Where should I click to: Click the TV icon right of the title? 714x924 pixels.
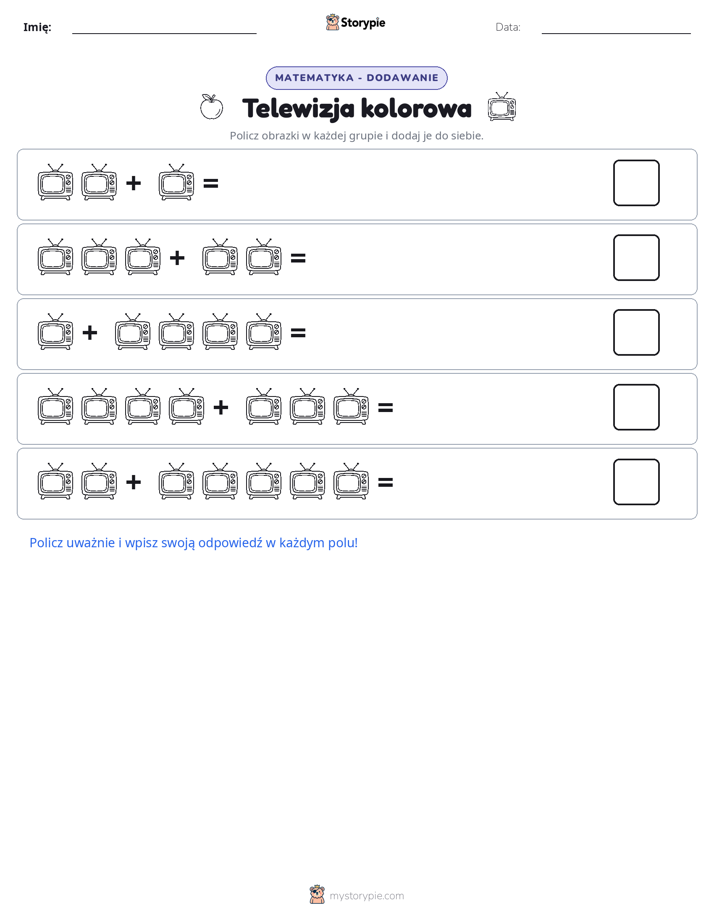(x=502, y=107)
